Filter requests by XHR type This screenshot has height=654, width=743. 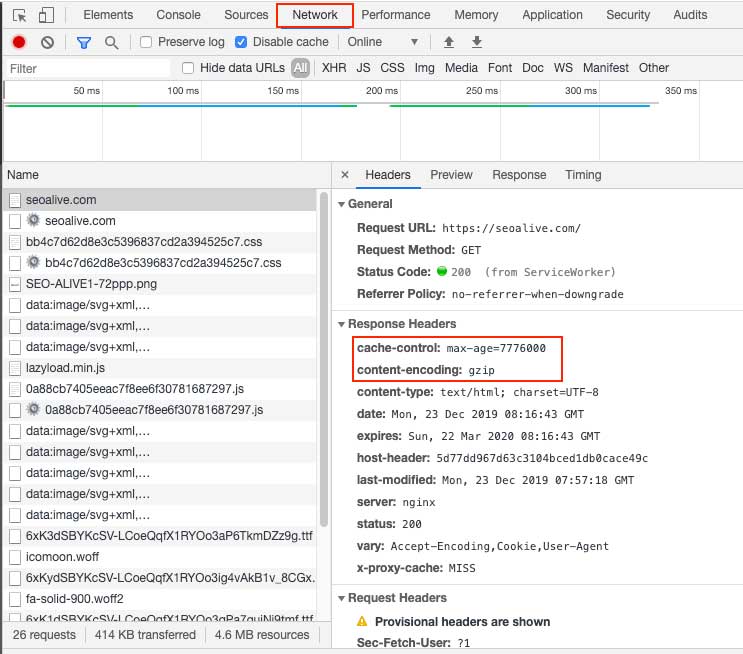click(x=334, y=68)
